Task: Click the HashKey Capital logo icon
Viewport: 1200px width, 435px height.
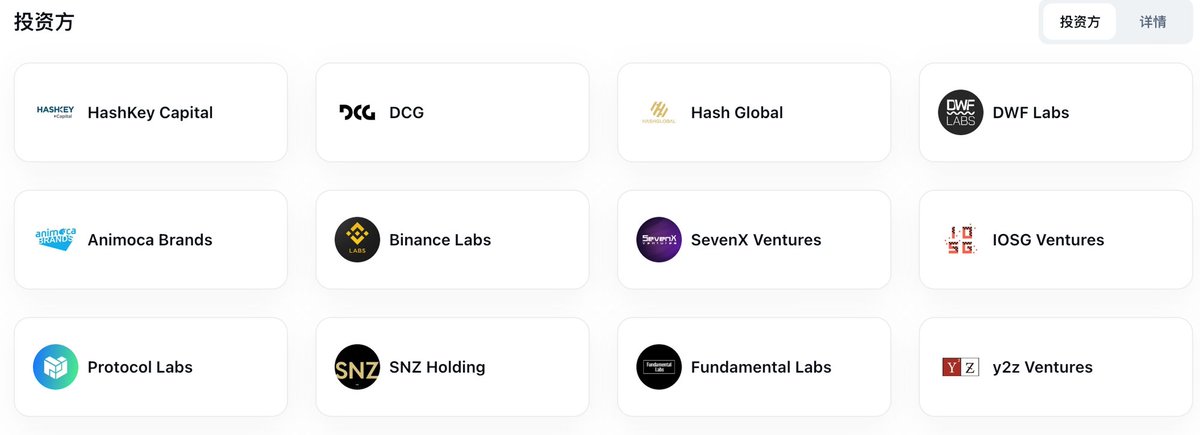Action: click(56, 112)
